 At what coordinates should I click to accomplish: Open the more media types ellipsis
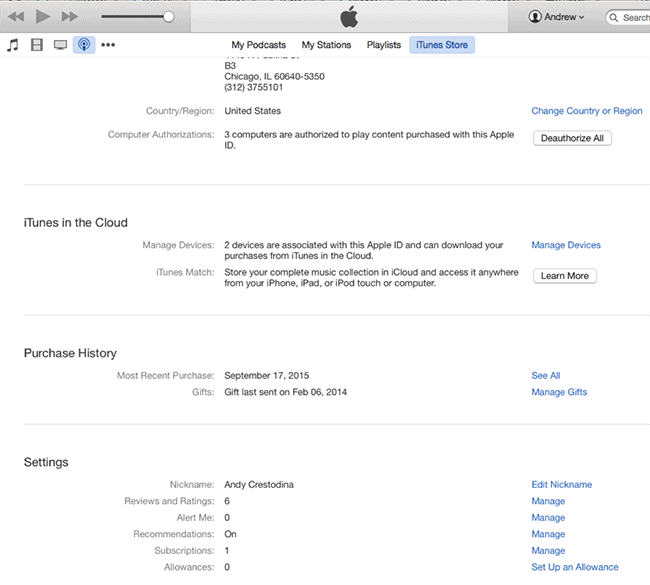click(x=108, y=45)
